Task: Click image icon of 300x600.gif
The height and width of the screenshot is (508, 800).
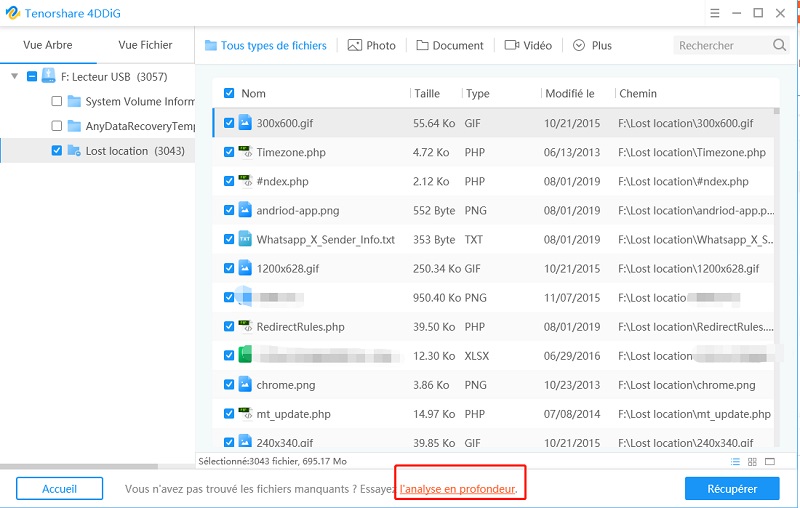Action: (x=245, y=122)
